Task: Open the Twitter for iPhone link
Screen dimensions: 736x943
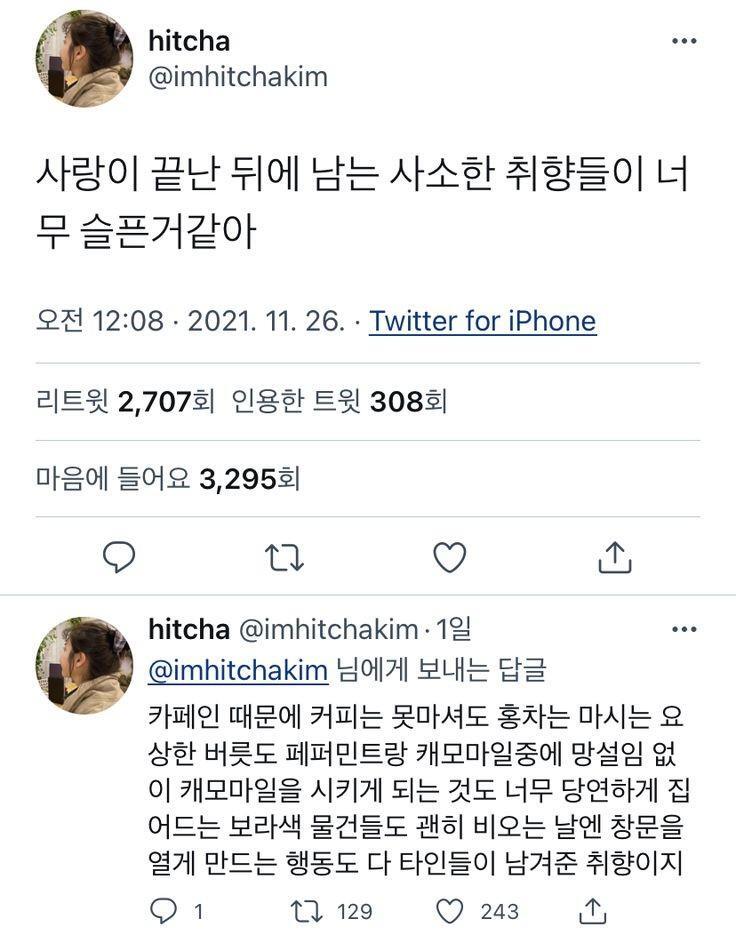Action: [482, 321]
